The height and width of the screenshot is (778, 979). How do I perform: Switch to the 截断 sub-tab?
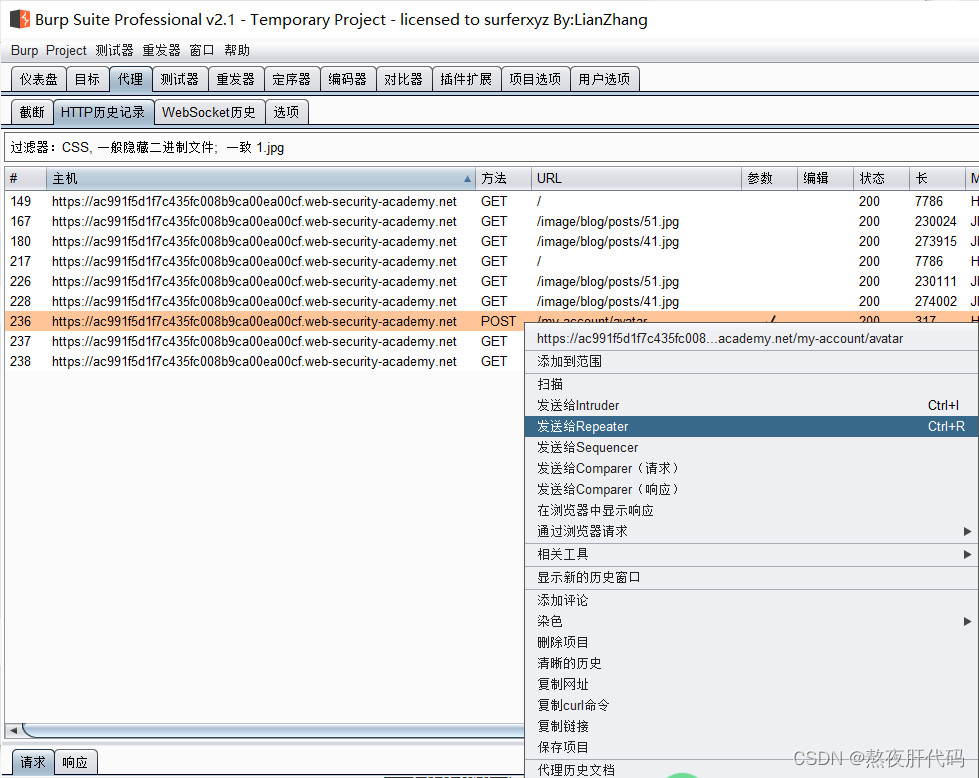32,112
